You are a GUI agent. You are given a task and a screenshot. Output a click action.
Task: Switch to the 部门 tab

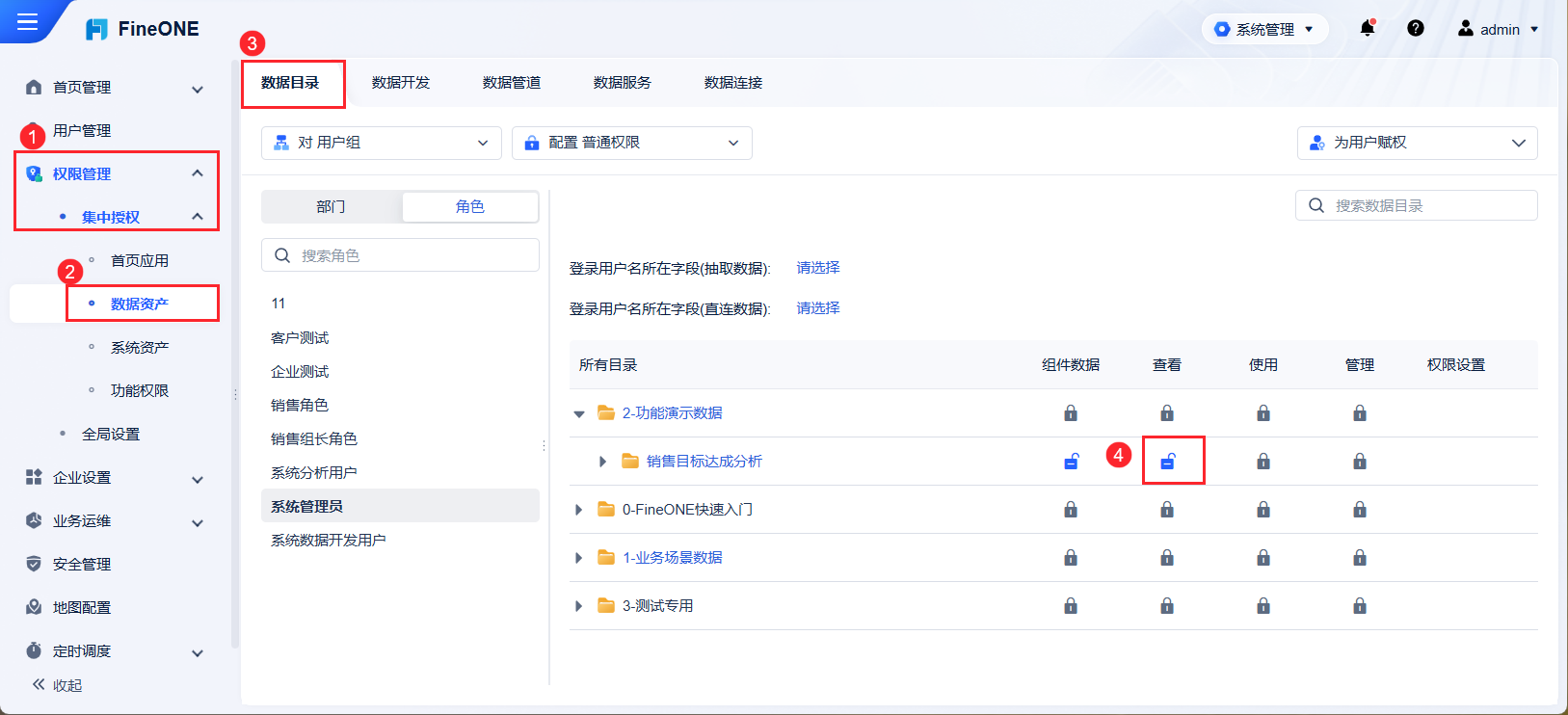[x=331, y=206]
